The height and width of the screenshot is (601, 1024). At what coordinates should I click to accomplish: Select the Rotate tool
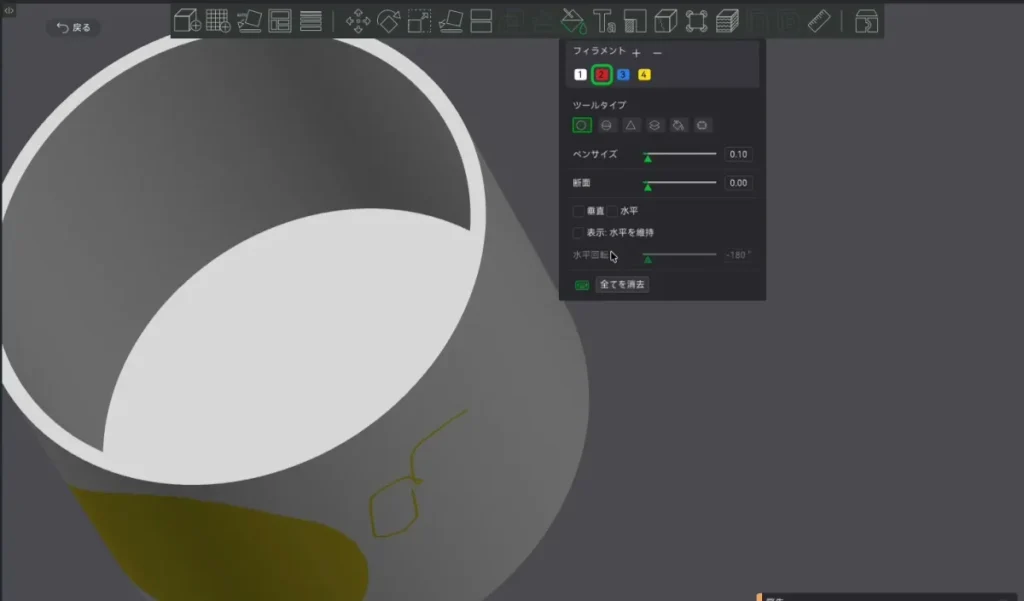389,21
